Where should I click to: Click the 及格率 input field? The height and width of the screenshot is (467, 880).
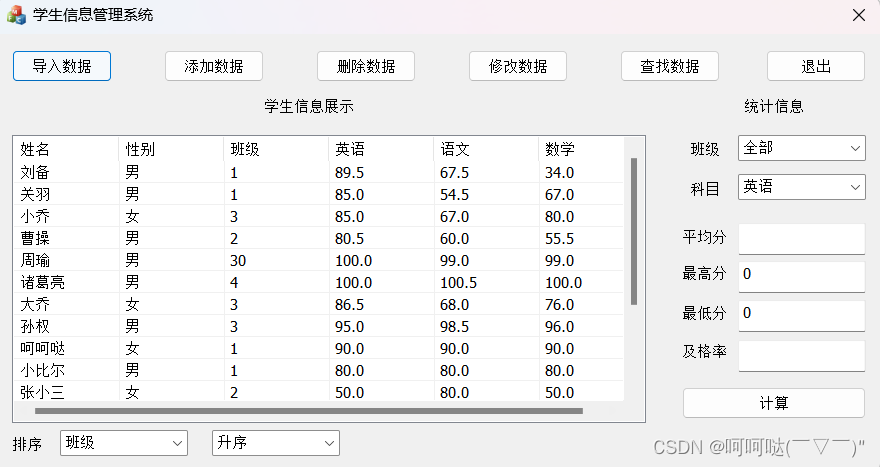tap(802, 356)
